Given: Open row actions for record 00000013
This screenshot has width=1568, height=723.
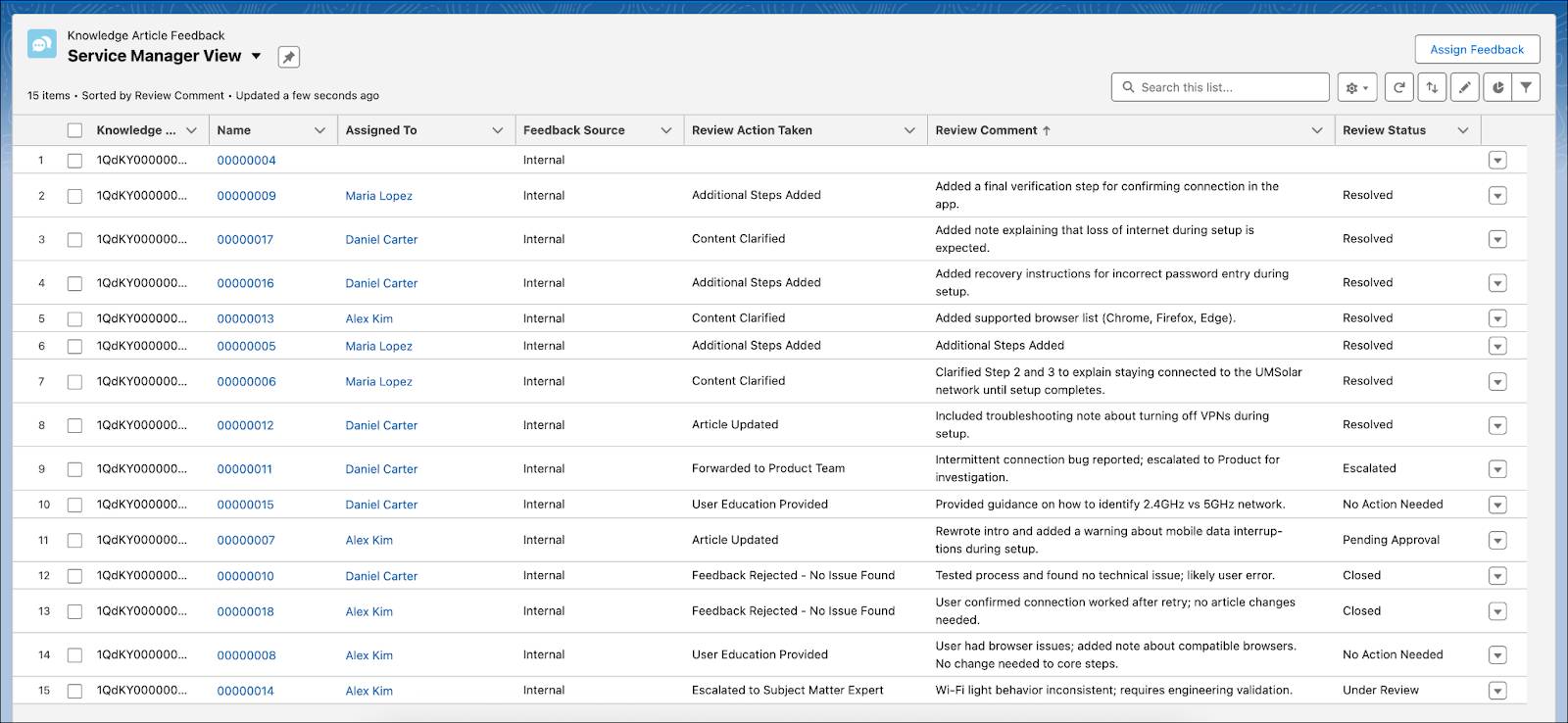Looking at the screenshot, I should click(x=1497, y=318).
